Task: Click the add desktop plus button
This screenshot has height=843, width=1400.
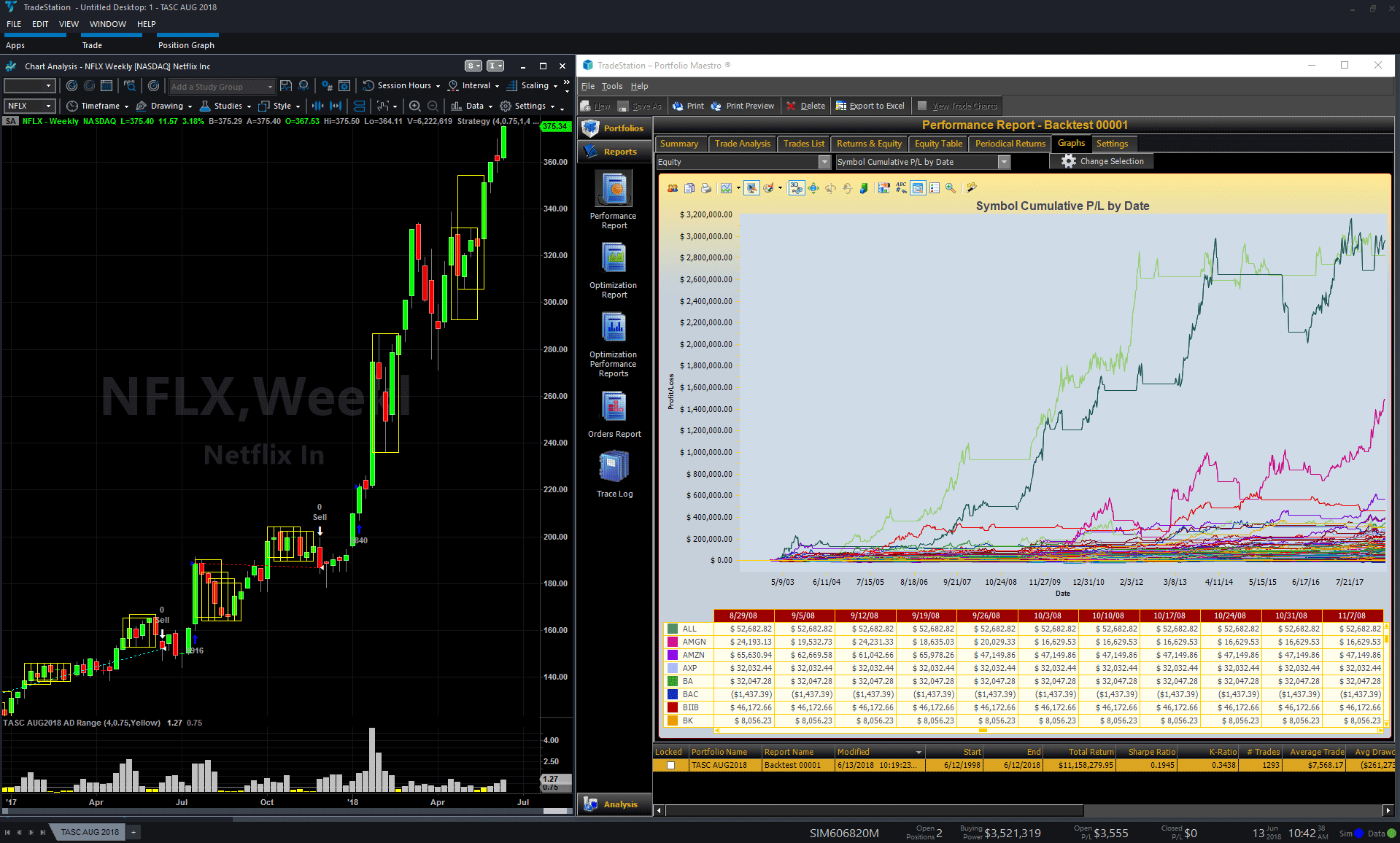Action: click(134, 832)
